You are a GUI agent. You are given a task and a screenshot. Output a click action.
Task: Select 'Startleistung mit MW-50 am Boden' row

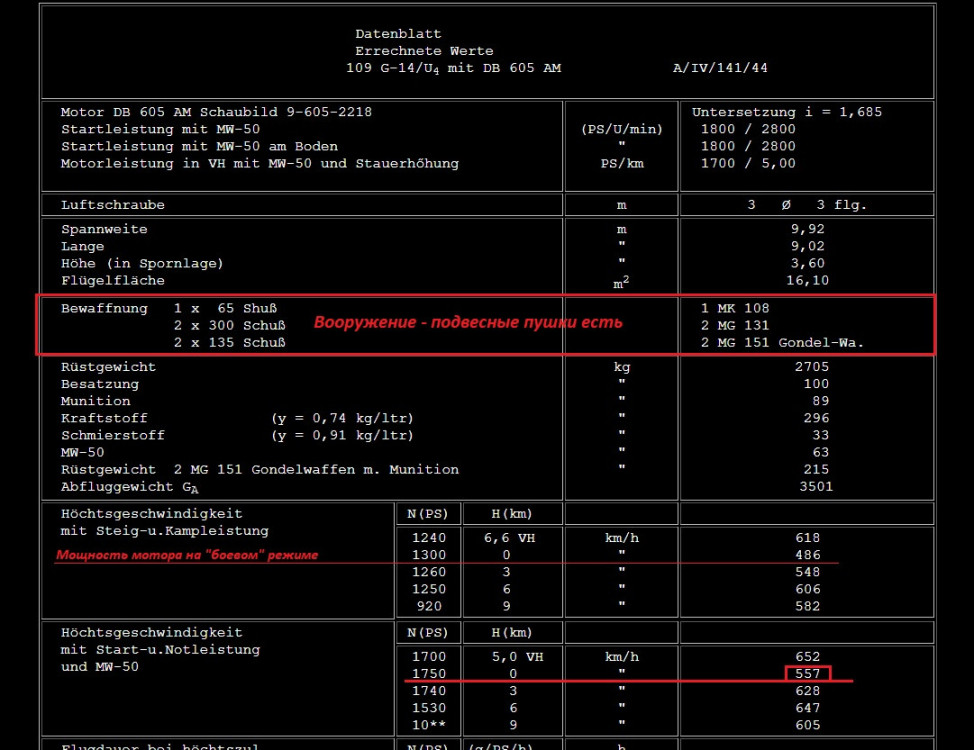tap(199, 147)
